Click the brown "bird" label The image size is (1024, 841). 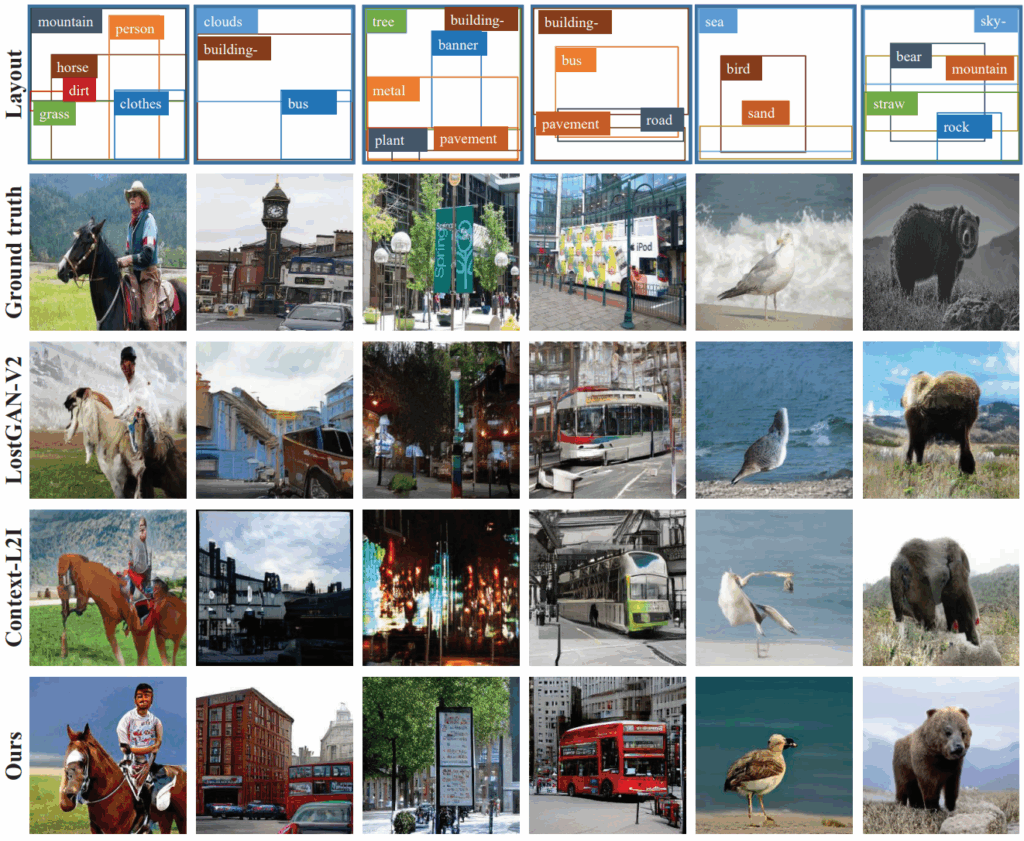741,69
